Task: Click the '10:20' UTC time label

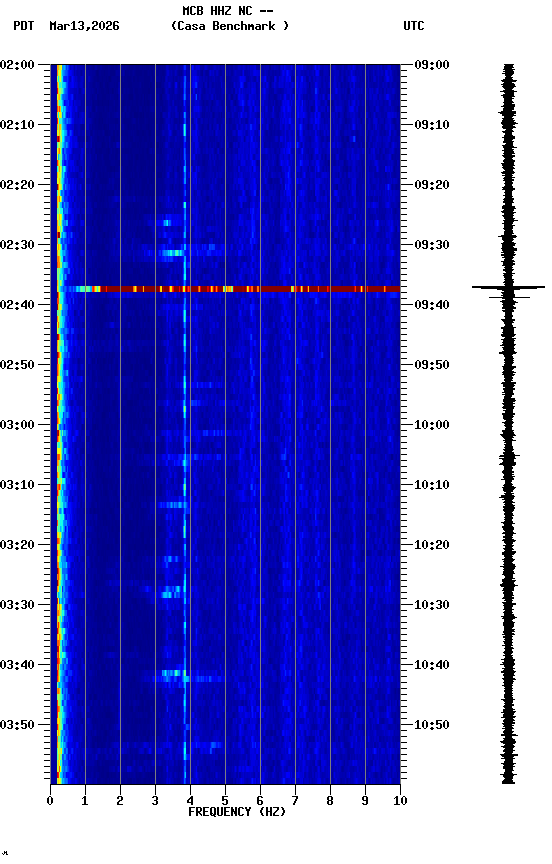Action: [432, 545]
